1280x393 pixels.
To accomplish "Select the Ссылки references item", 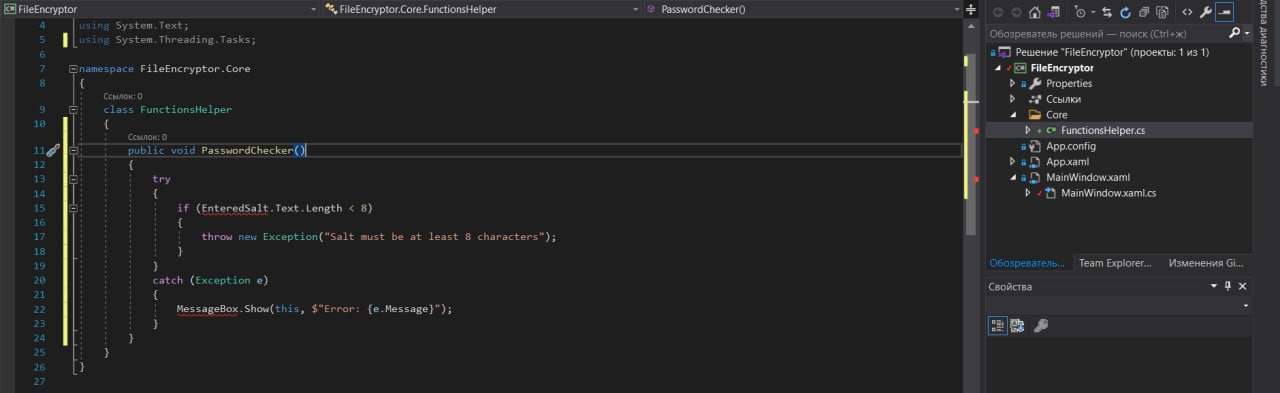I will point(1063,99).
